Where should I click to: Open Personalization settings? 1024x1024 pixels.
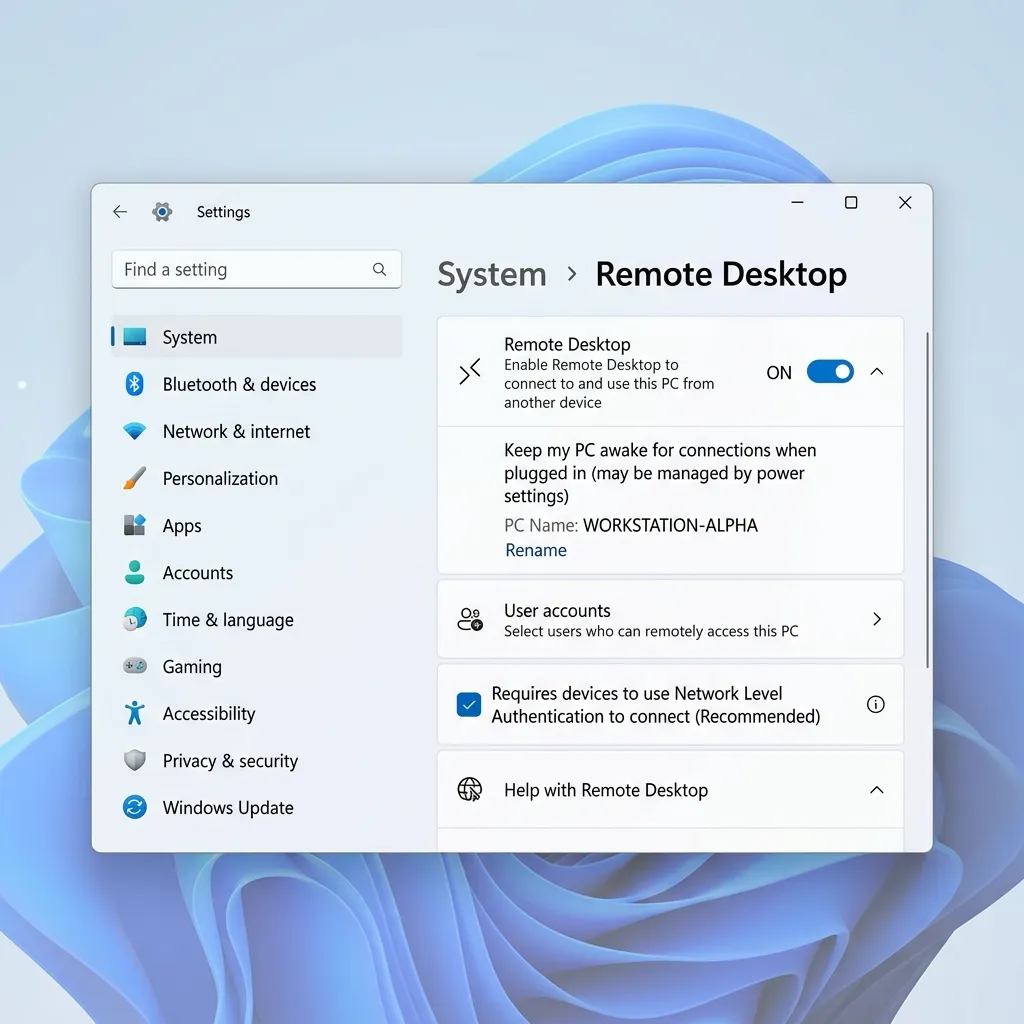(x=220, y=478)
